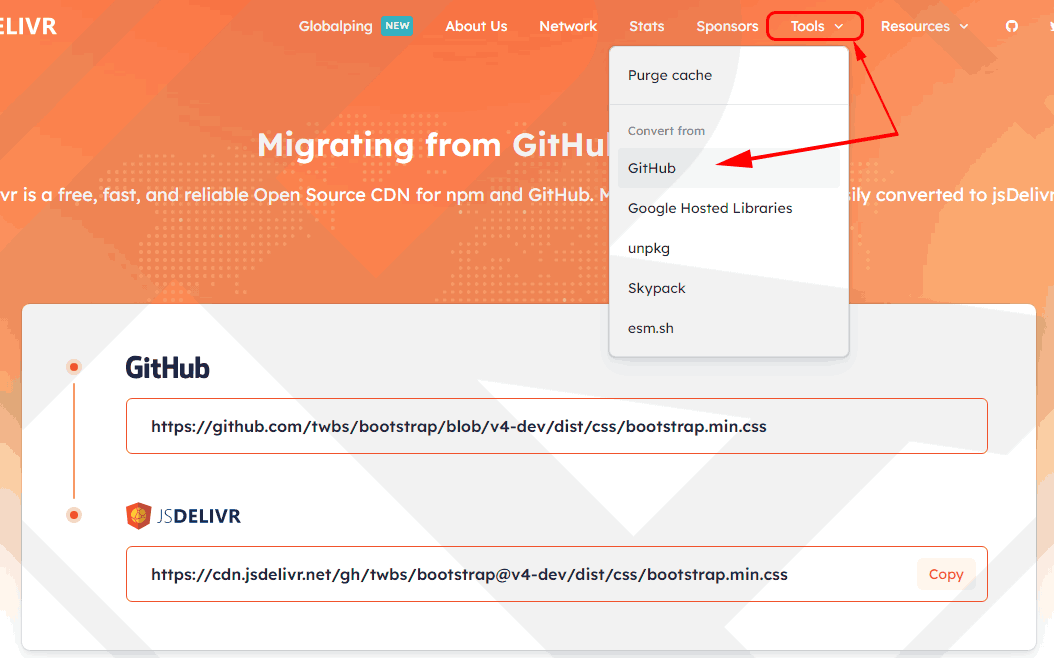Image resolution: width=1054 pixels, height=658 pixels.
Task: Expand the Resources dropdown menu
Action: [x=924, y=26]
